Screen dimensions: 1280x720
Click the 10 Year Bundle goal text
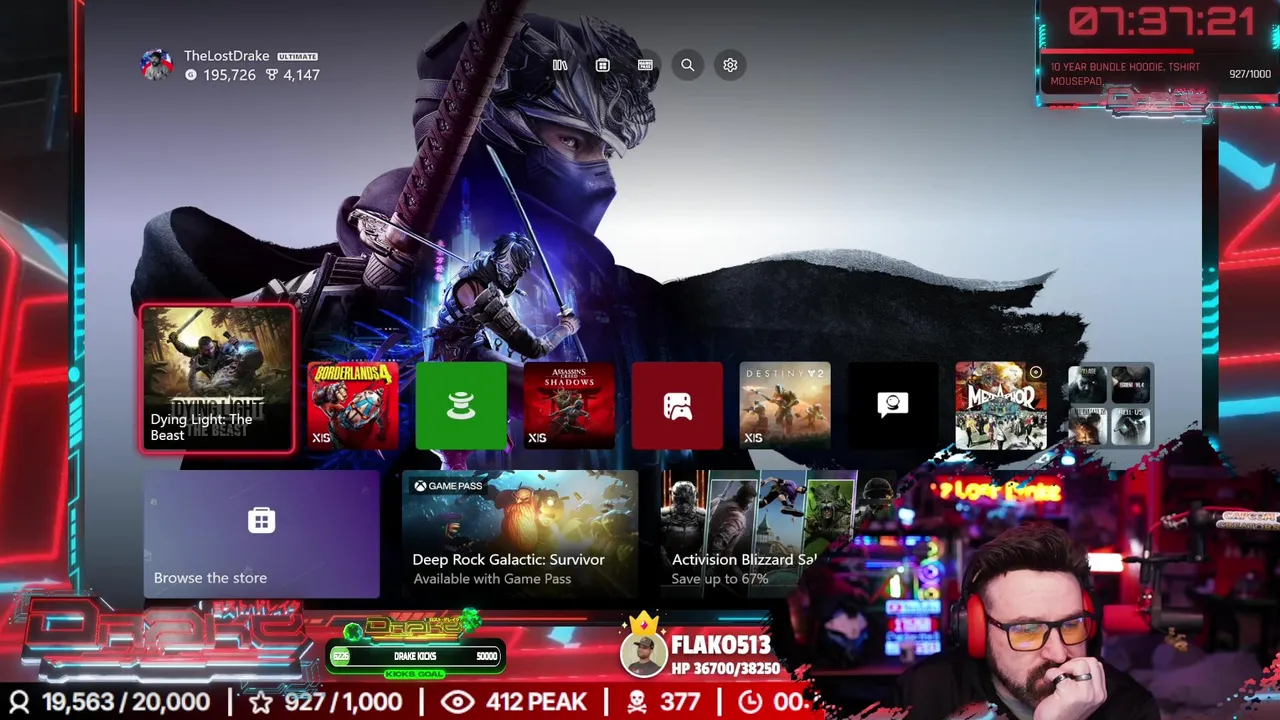[1125, 74]
